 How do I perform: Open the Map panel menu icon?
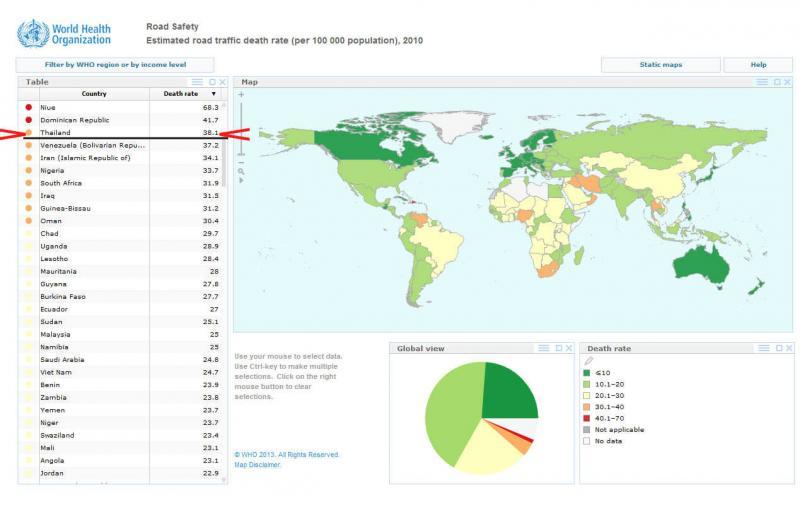pyautogui.click(x=762, y=82)
